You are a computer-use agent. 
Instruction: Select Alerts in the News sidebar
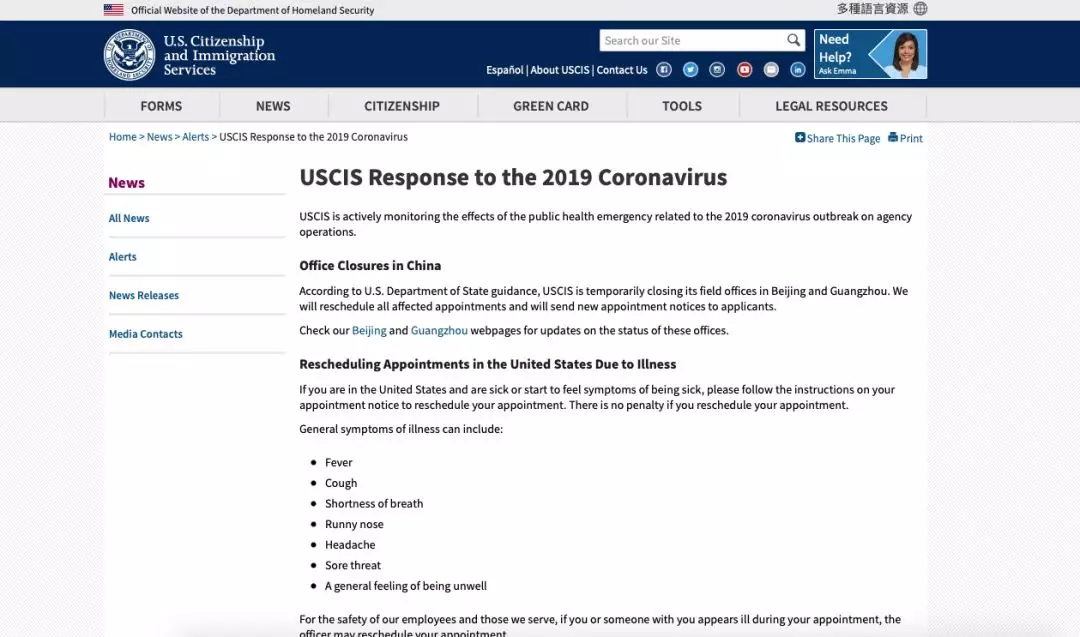pos(123,257)
